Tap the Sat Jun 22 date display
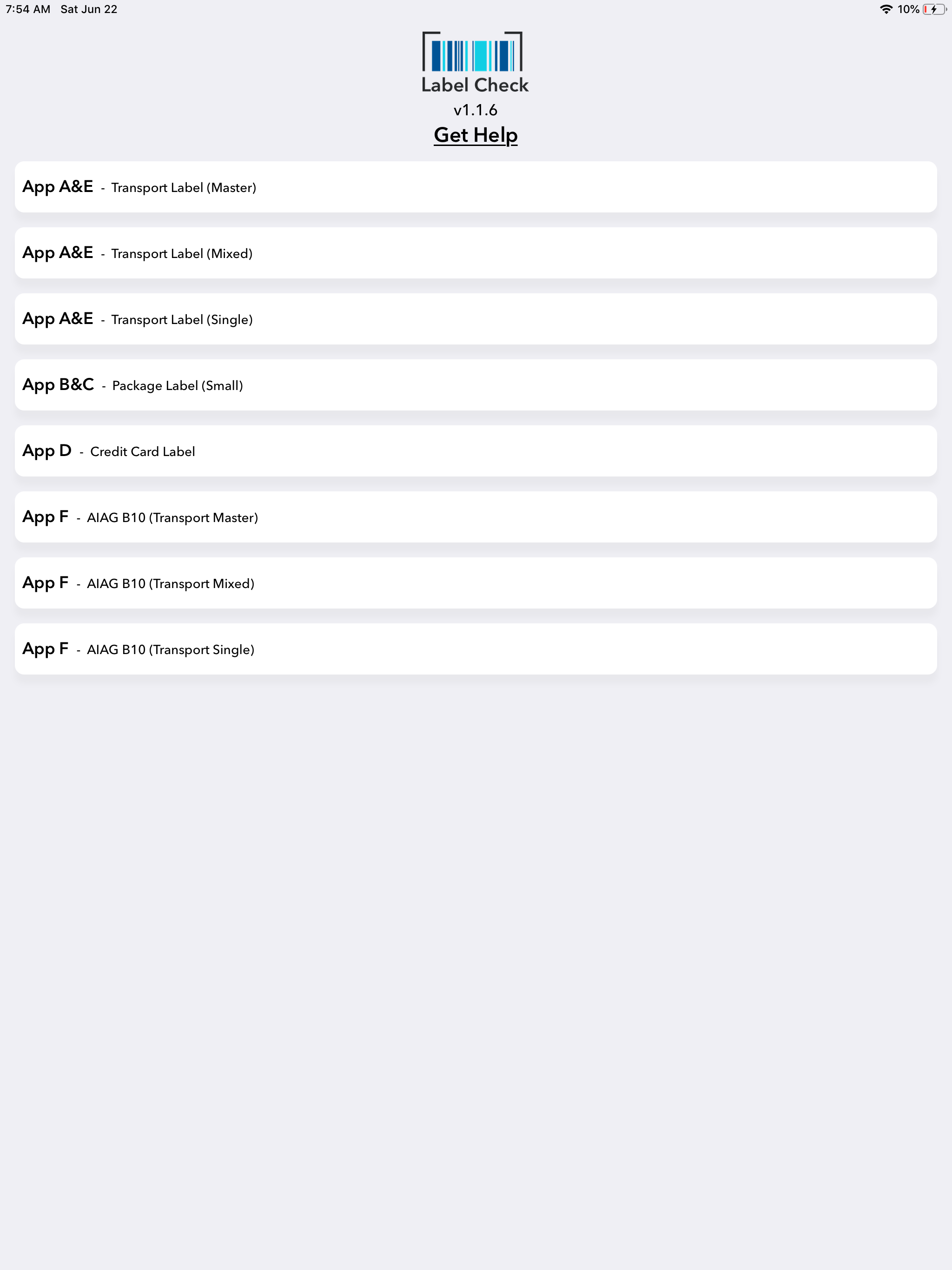952x1270 pixels. 88,9
